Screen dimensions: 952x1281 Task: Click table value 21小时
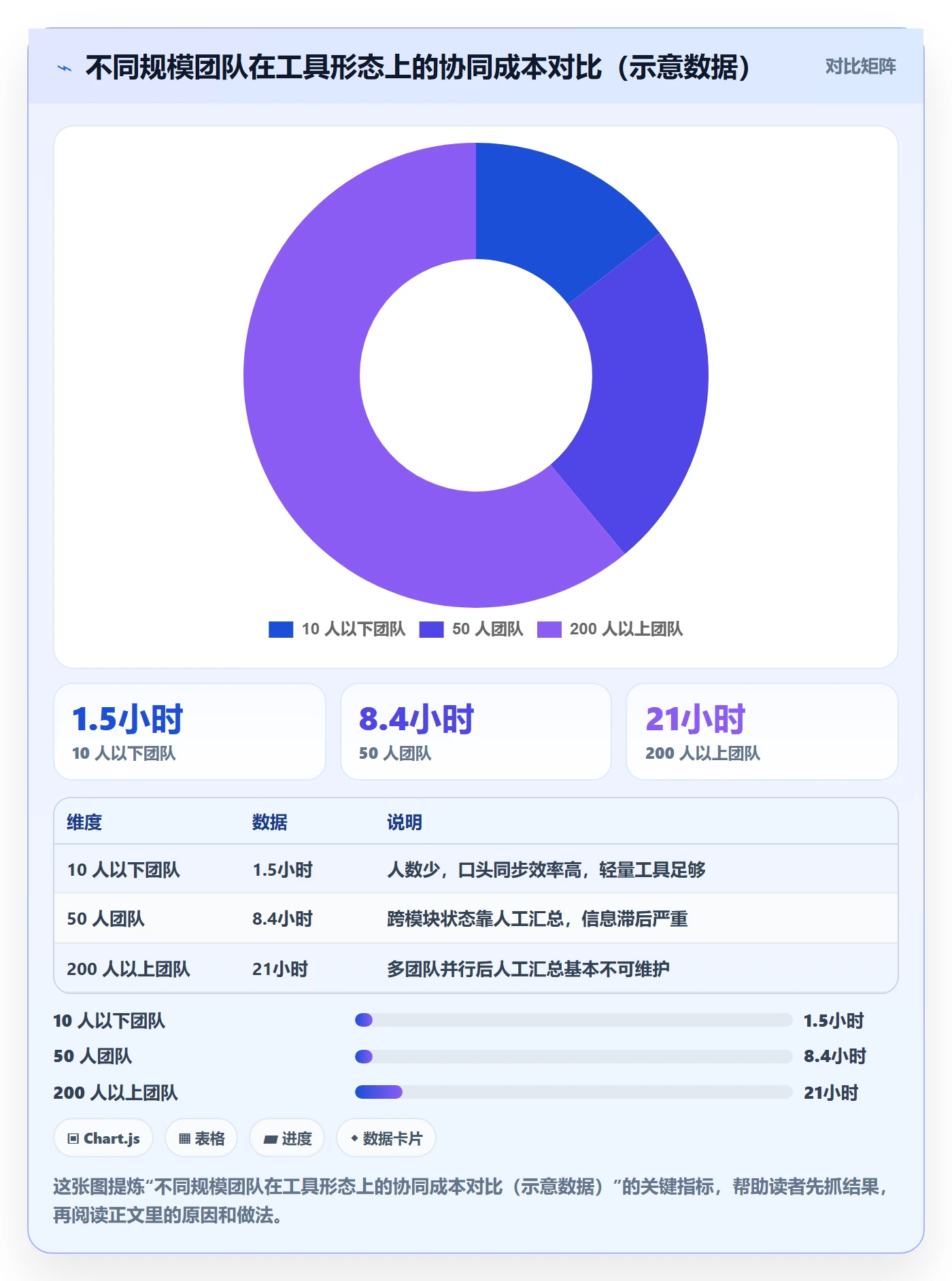coord(280,969)
